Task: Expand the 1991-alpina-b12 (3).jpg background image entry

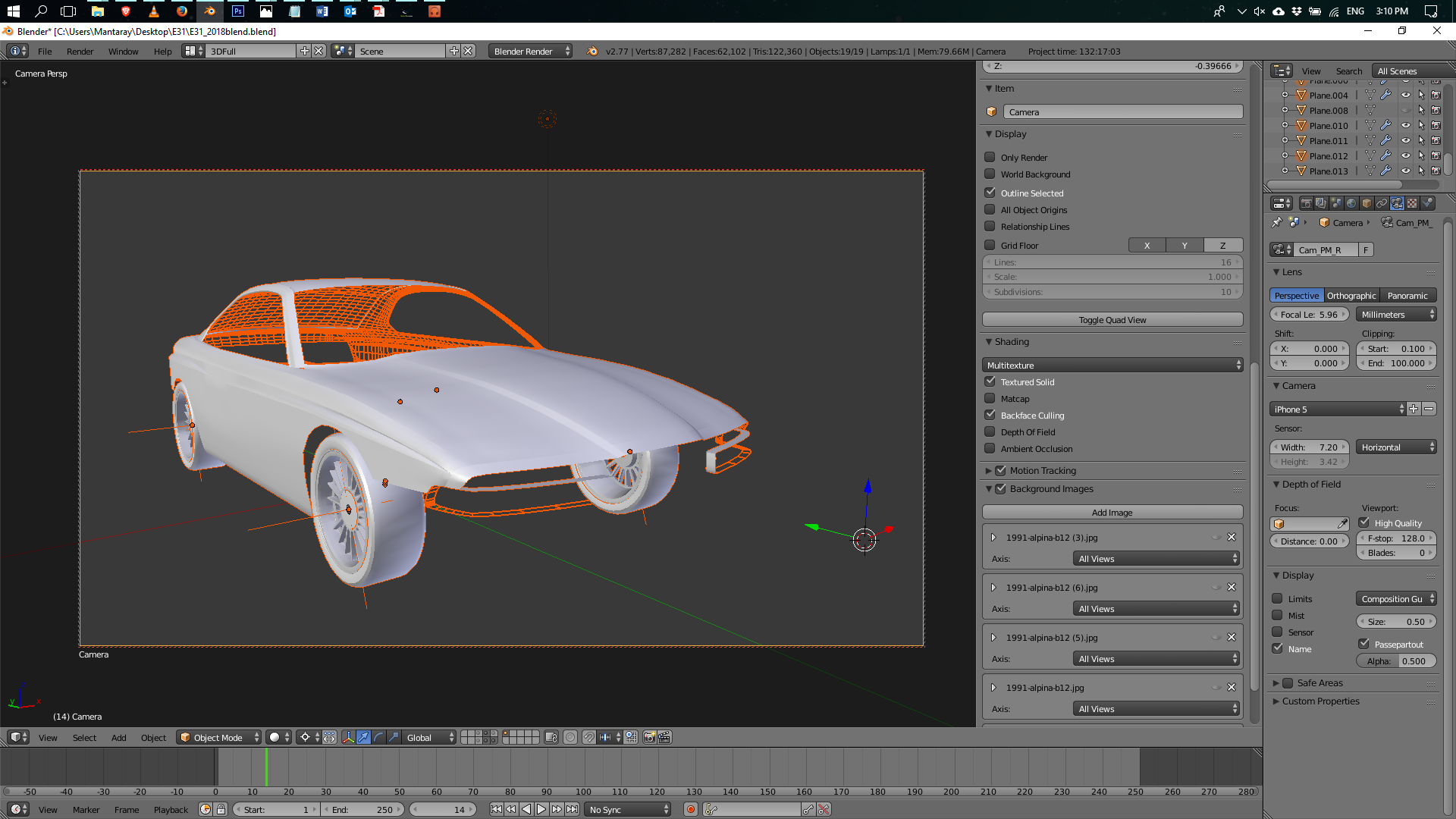Action: tap(993, 538)
